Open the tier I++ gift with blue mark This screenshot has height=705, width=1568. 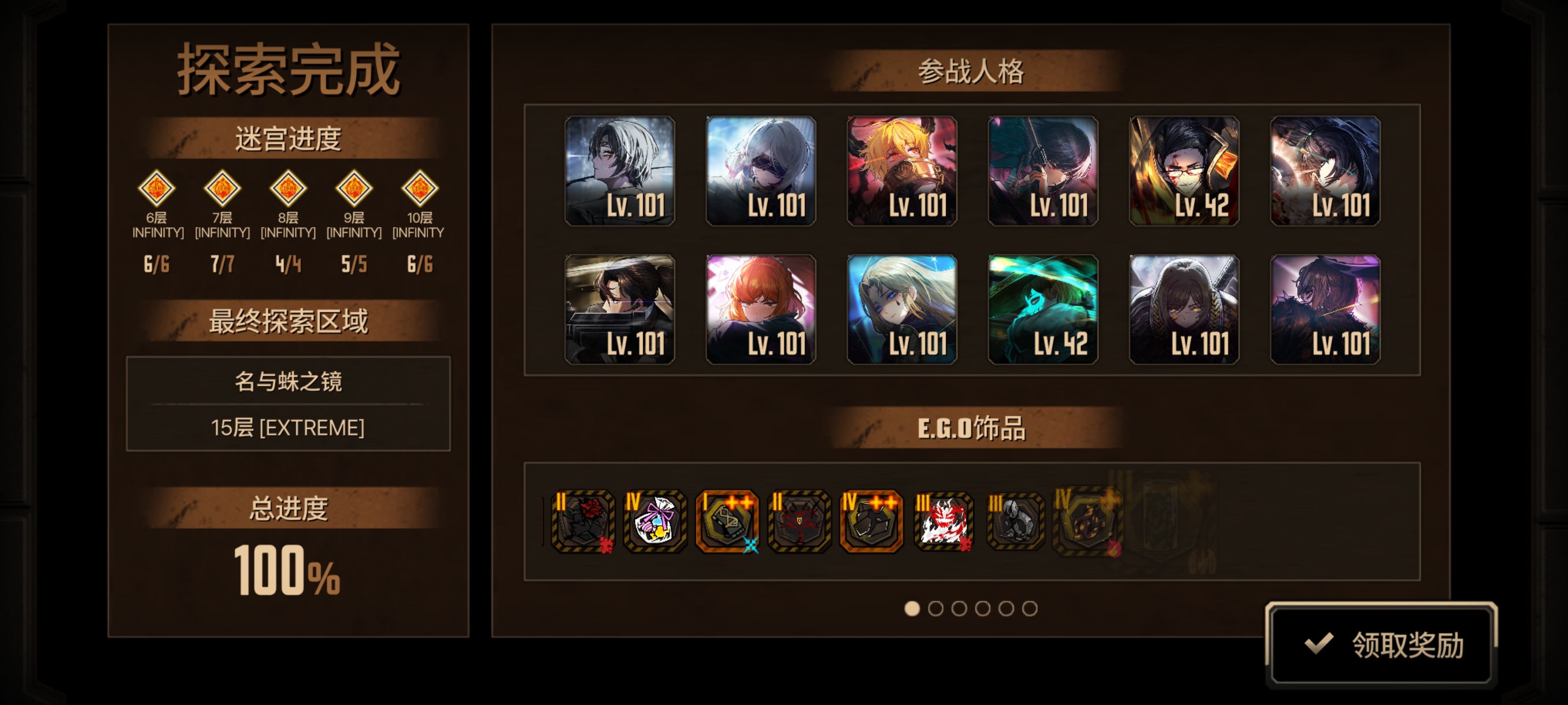pos(727,521)
